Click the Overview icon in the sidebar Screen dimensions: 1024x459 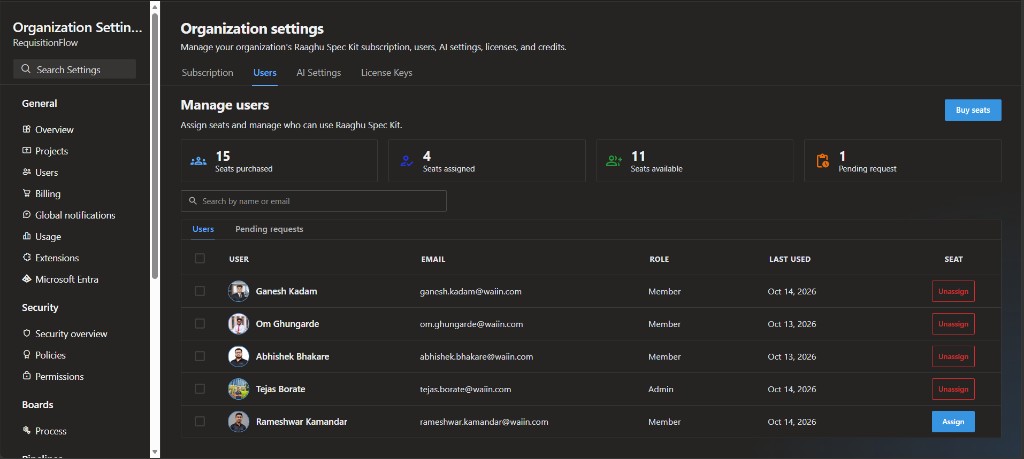[x=27, y=129]
